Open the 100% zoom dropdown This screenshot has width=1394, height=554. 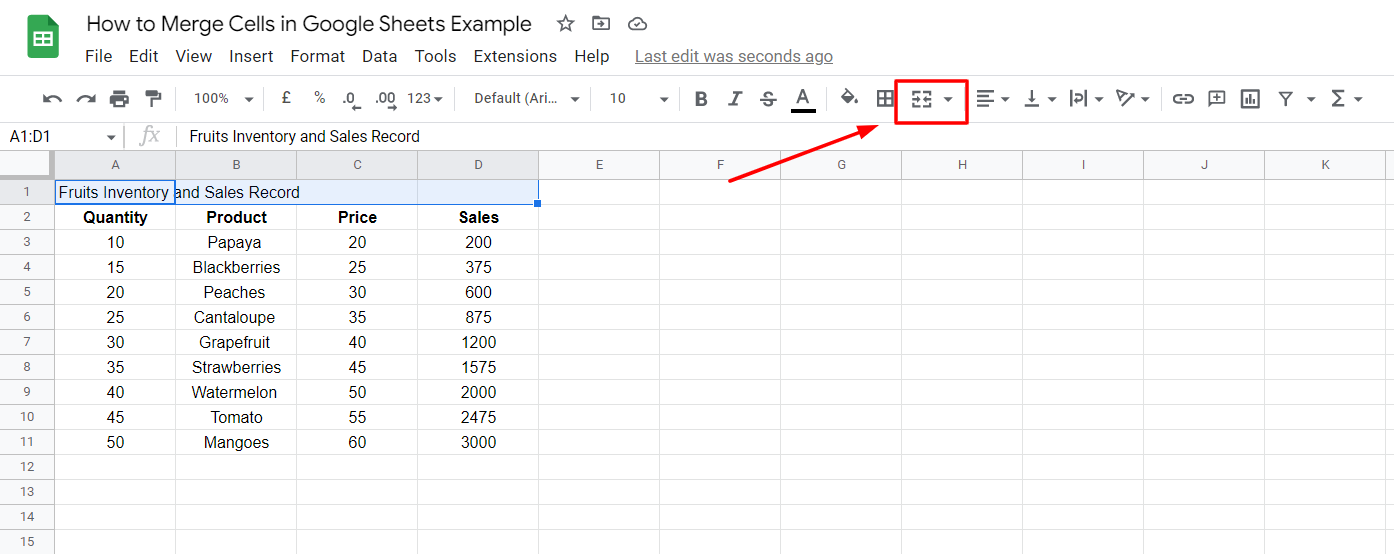click(223, 99)
